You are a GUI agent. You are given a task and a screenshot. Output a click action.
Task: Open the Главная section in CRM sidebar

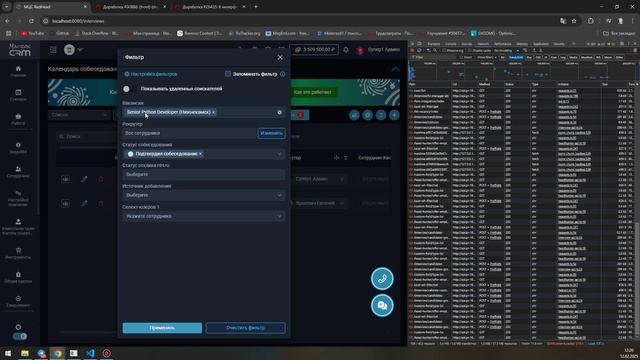[x=18, y=71]
